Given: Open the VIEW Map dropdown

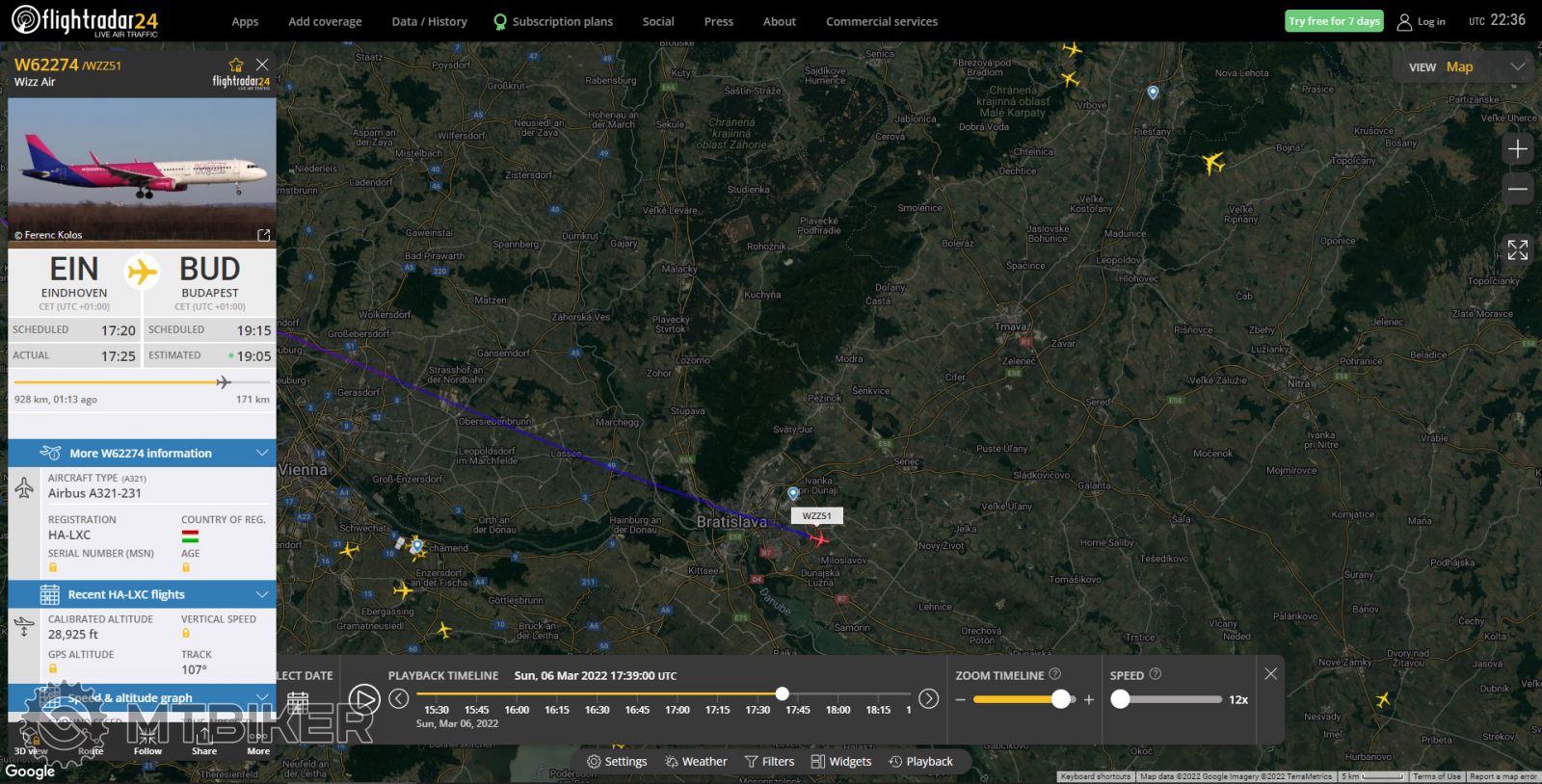Looking at the screenshot, I should (x=1466, y=67).
